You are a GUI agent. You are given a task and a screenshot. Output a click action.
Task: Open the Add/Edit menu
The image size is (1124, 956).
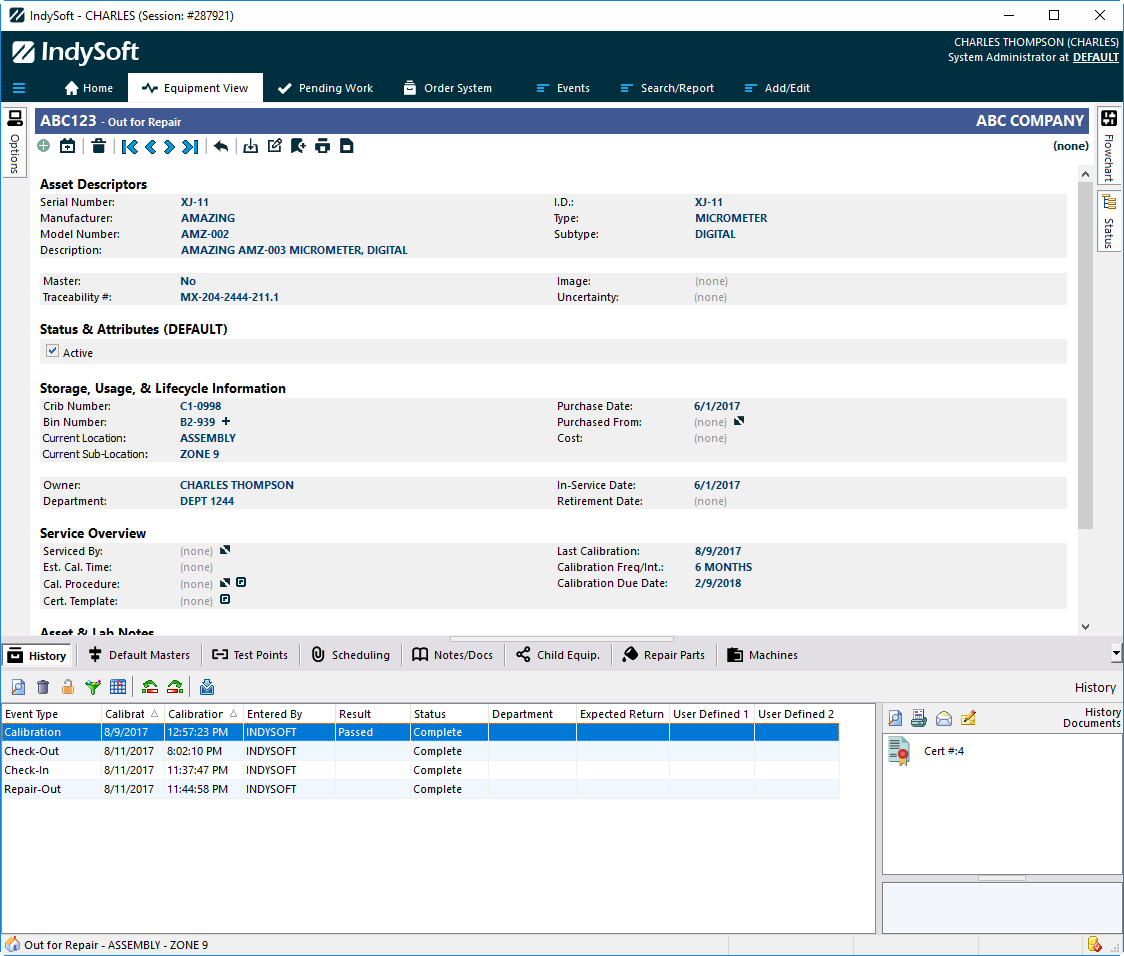coord(777,88)
